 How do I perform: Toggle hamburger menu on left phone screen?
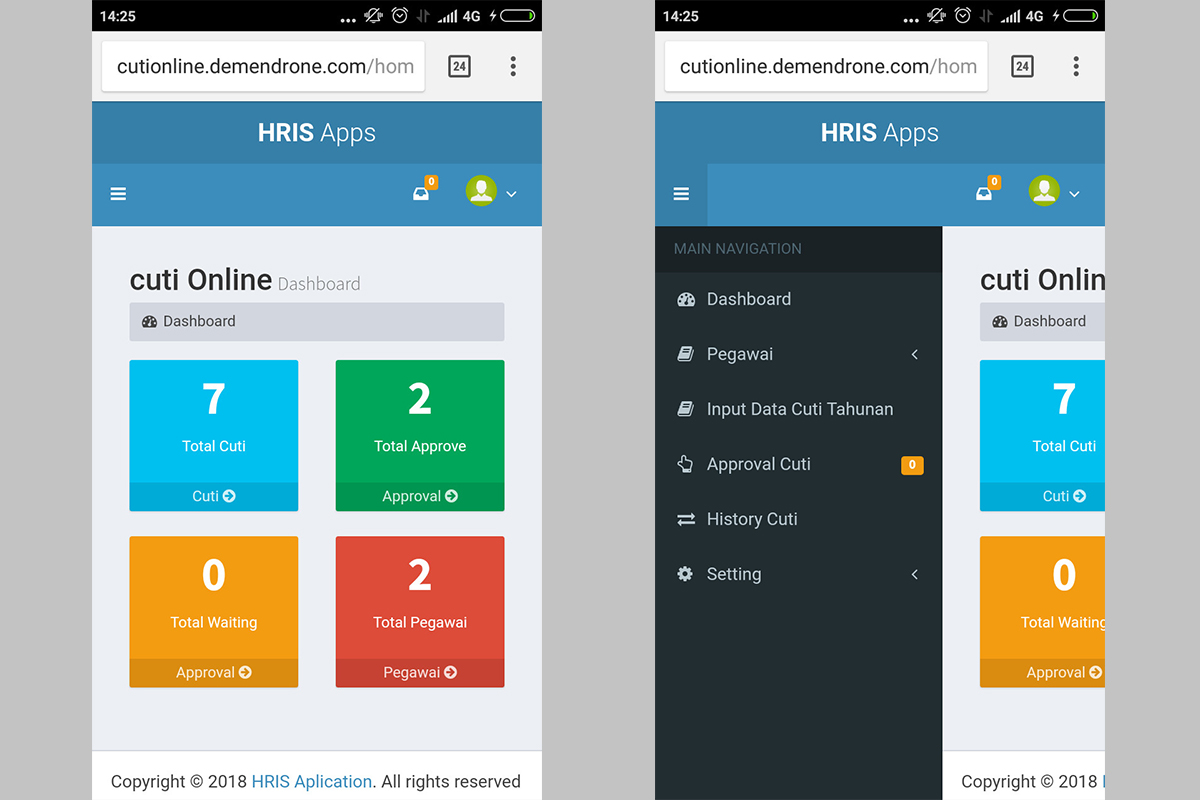[x=118, y=194]
